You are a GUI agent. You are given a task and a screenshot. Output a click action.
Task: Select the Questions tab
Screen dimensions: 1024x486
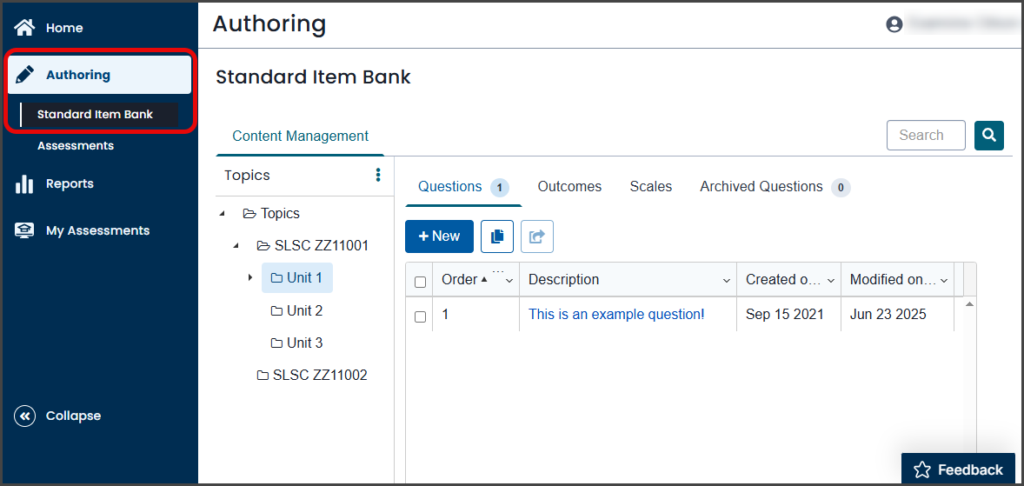(x=463, y=187)
